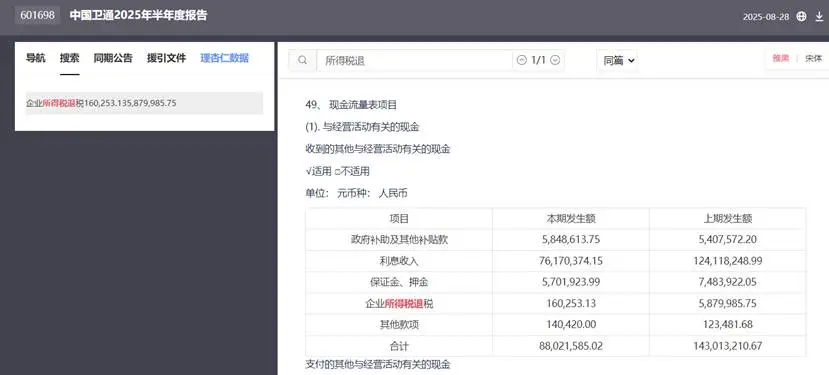Click the 保证金、押金 row label
Screen dimensions: 829x375
coord(399,282)
